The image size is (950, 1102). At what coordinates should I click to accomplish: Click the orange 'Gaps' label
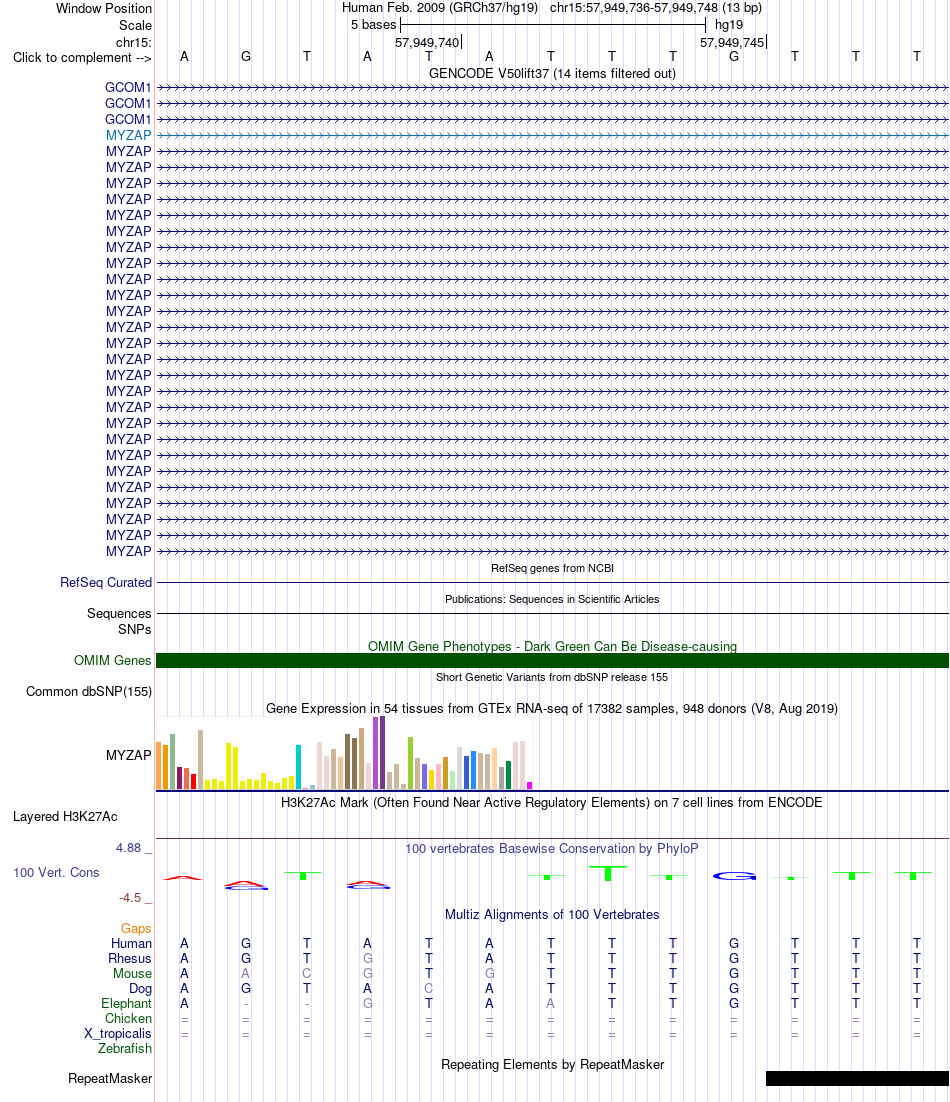tap(136, 928)
